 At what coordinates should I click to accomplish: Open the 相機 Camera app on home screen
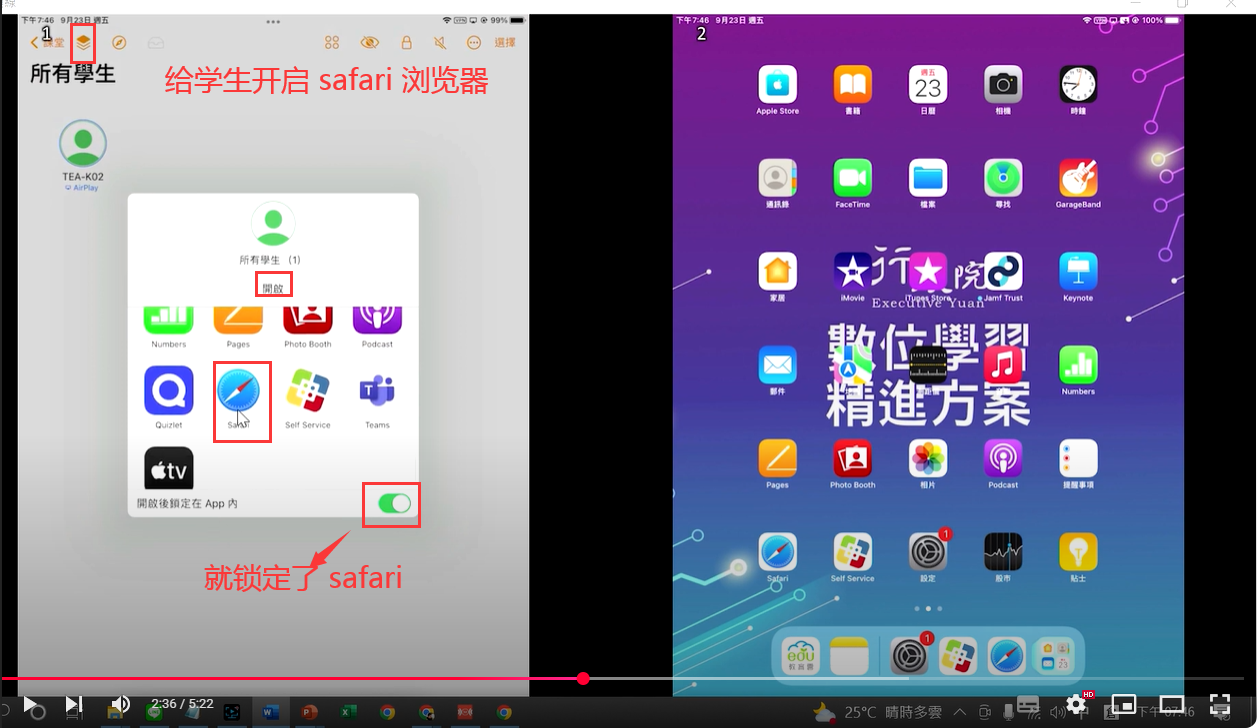[1003, 84]
